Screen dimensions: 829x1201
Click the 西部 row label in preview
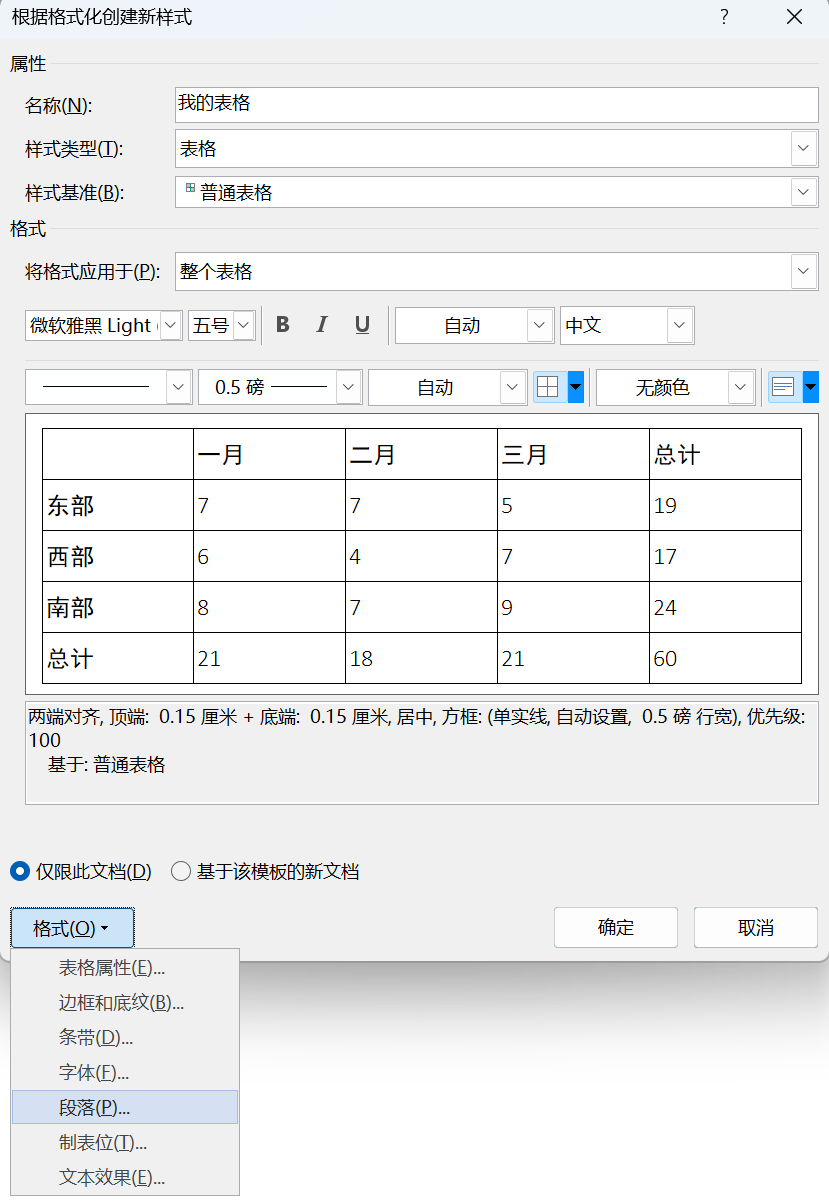tap(71, 557)
